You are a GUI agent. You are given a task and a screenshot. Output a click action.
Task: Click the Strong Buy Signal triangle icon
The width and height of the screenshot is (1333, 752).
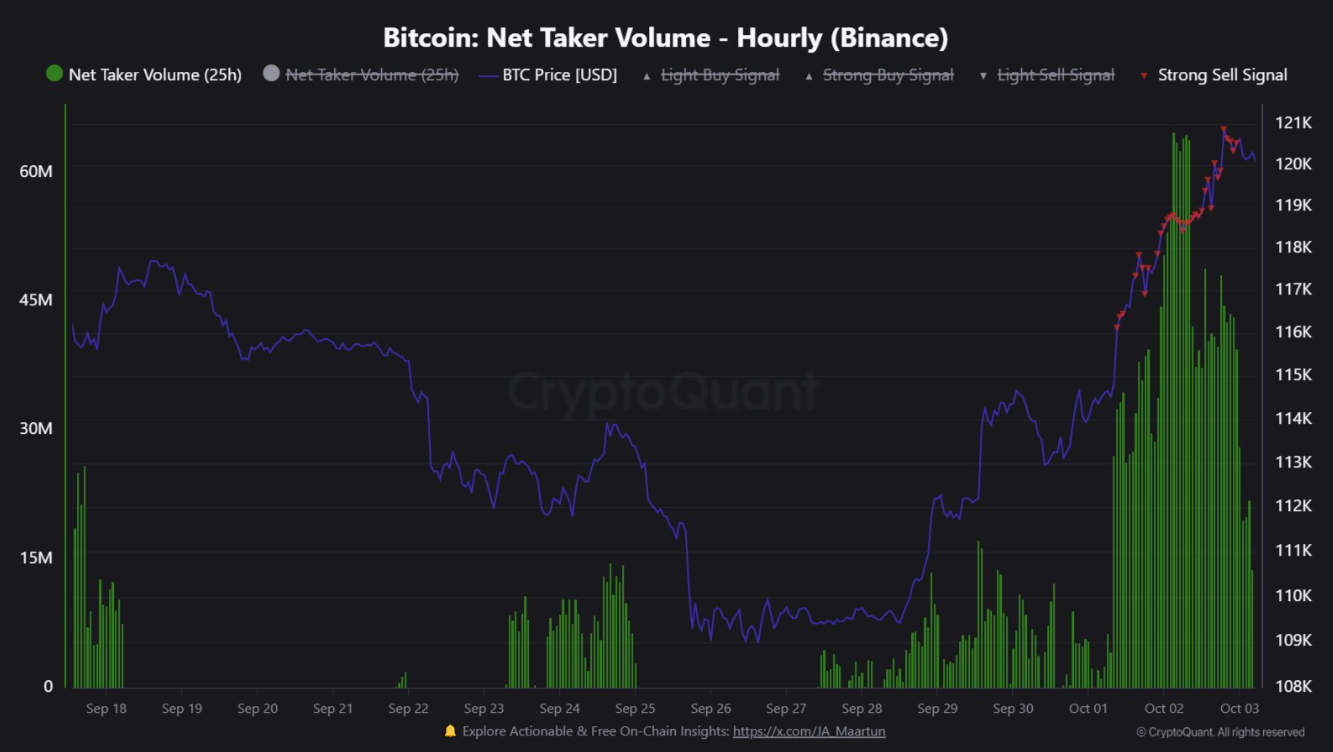click(809, 76)
